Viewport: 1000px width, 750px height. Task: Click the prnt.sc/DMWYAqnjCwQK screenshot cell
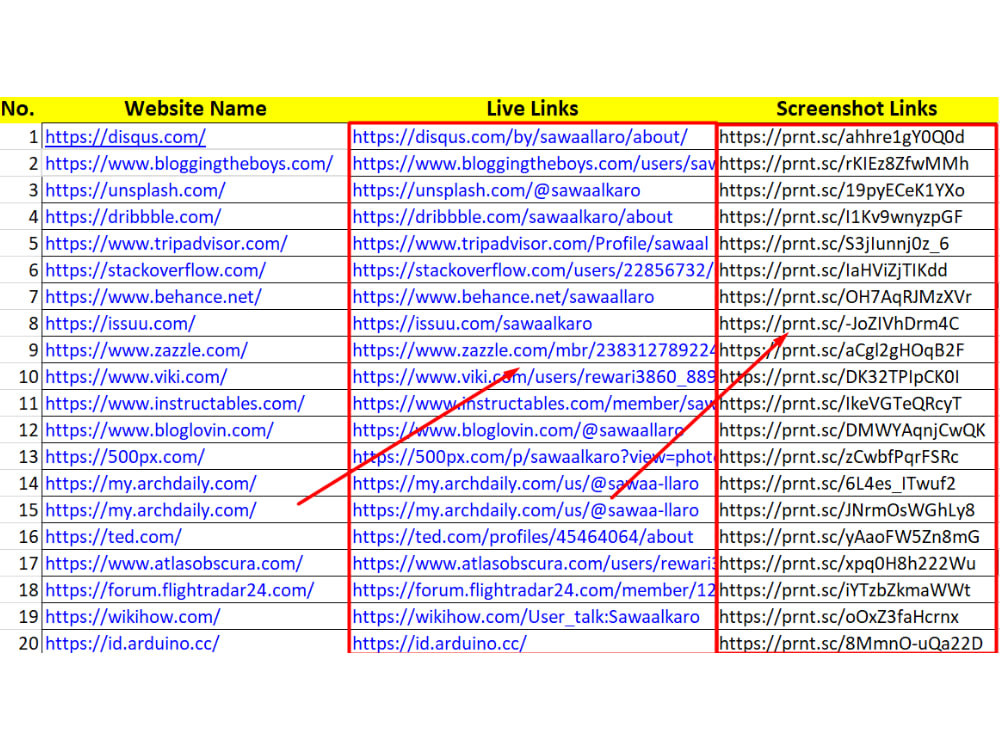857,431
